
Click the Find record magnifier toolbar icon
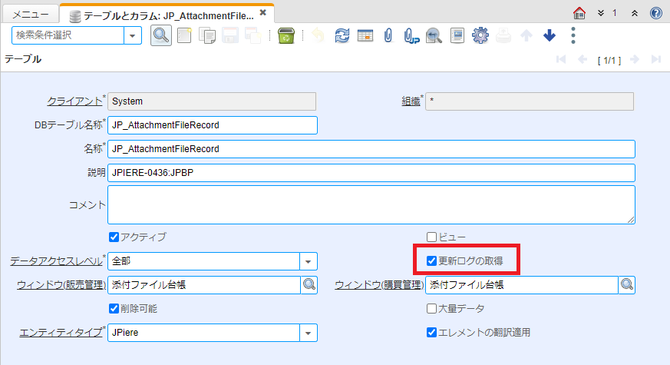[161, 35]
